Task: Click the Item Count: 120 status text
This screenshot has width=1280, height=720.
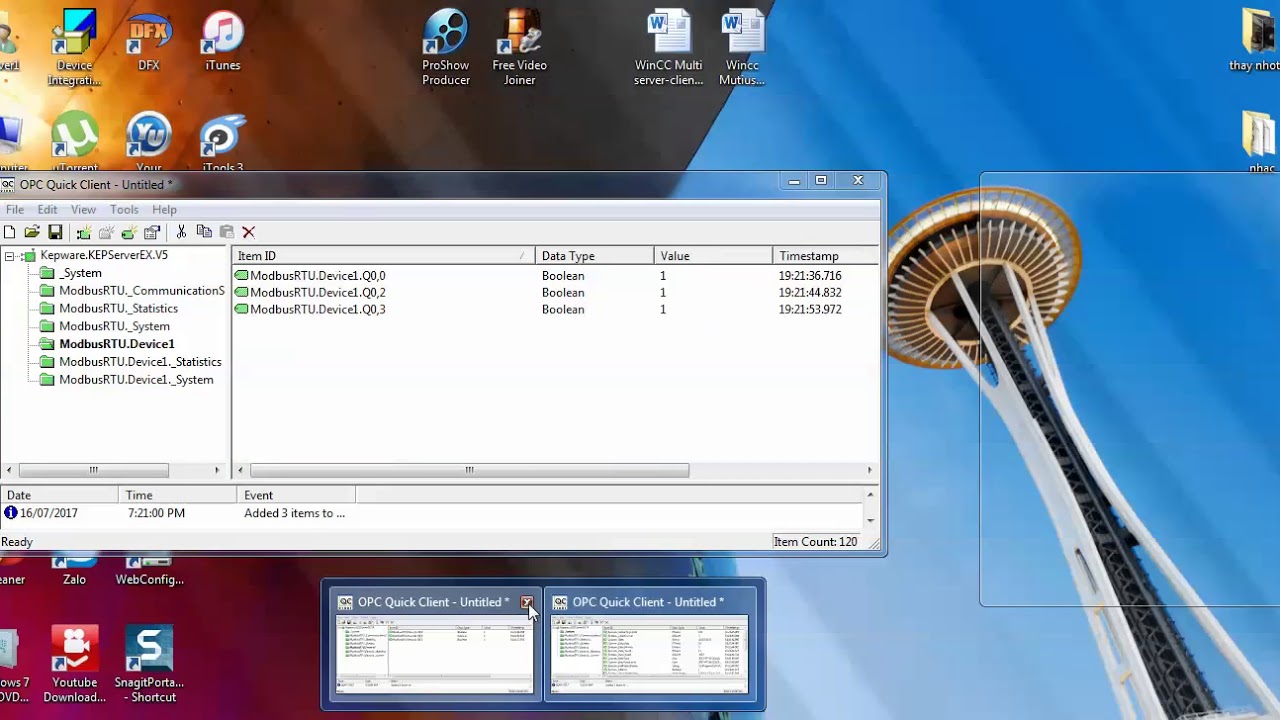Action: [815, 542]
